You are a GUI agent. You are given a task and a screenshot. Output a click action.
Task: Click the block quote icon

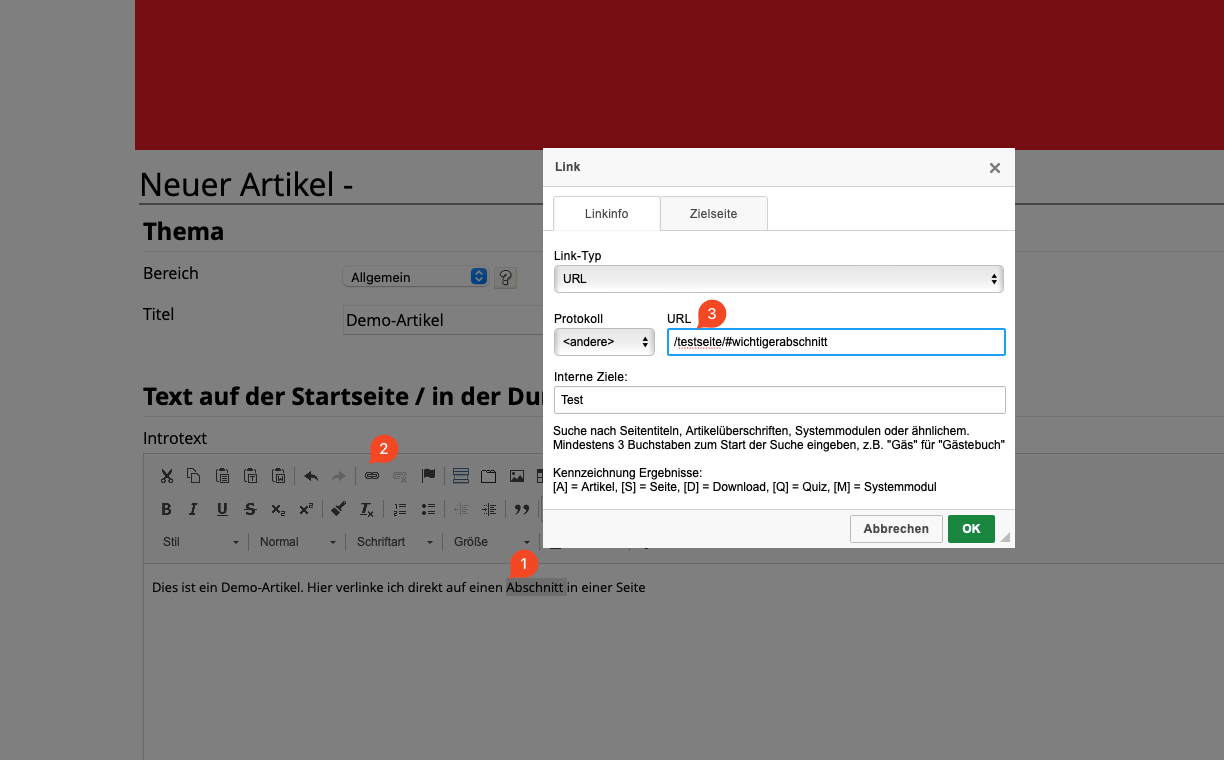[521, 509]
